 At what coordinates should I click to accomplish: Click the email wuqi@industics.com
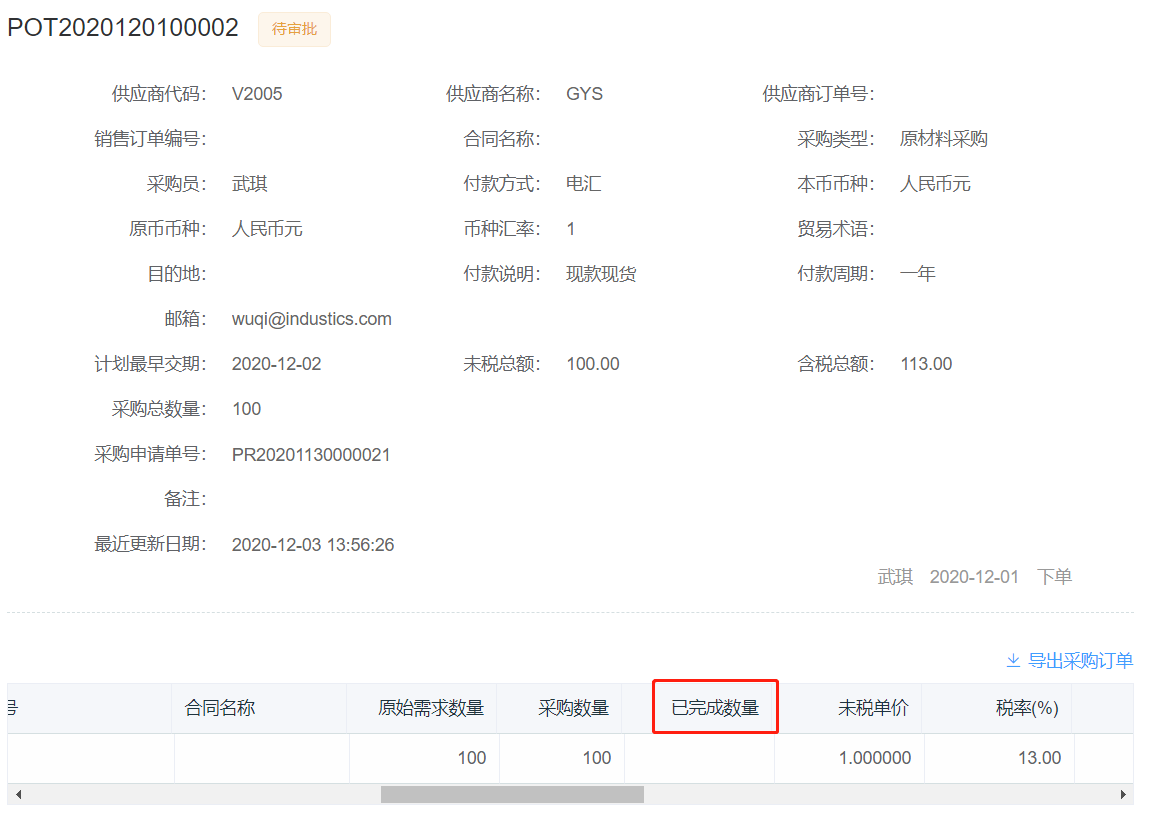311,319
